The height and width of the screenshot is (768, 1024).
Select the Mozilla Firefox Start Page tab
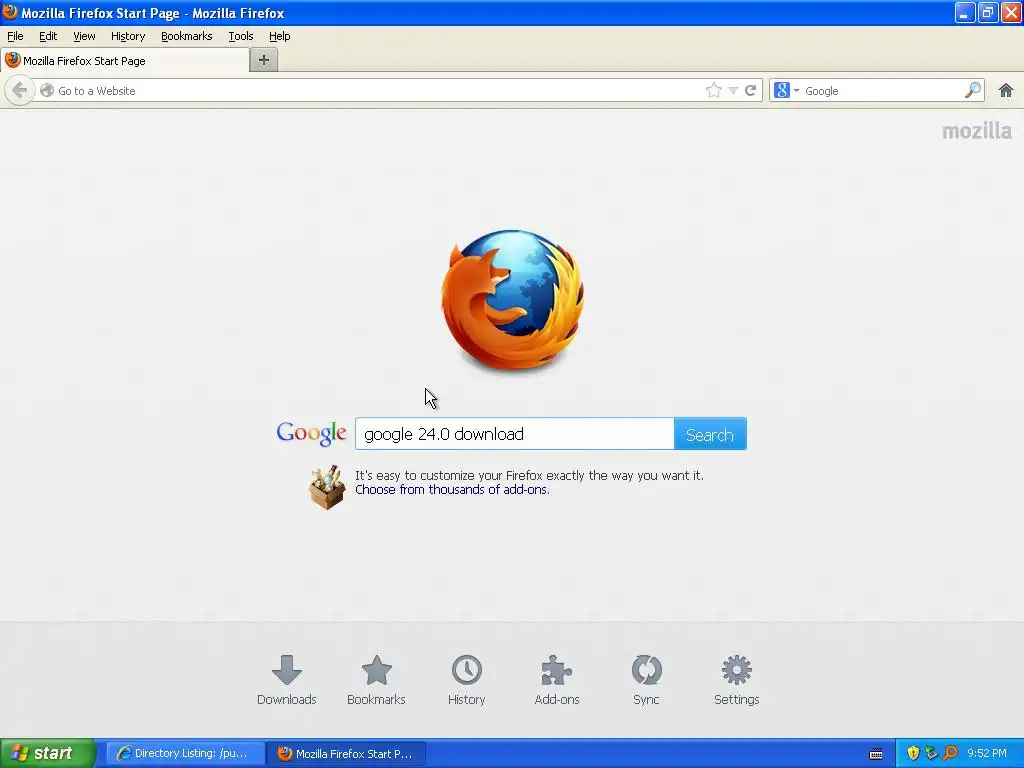[x=124, y=60]
